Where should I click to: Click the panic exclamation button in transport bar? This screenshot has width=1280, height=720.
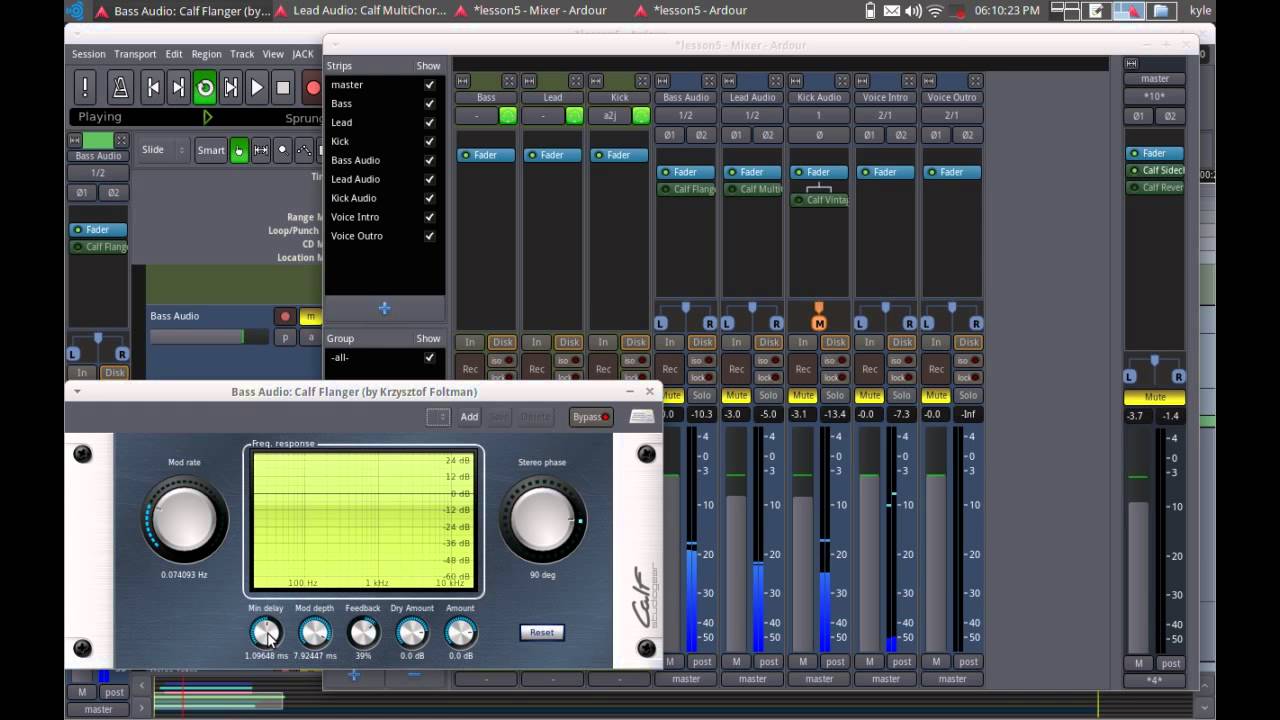[85, 88]
